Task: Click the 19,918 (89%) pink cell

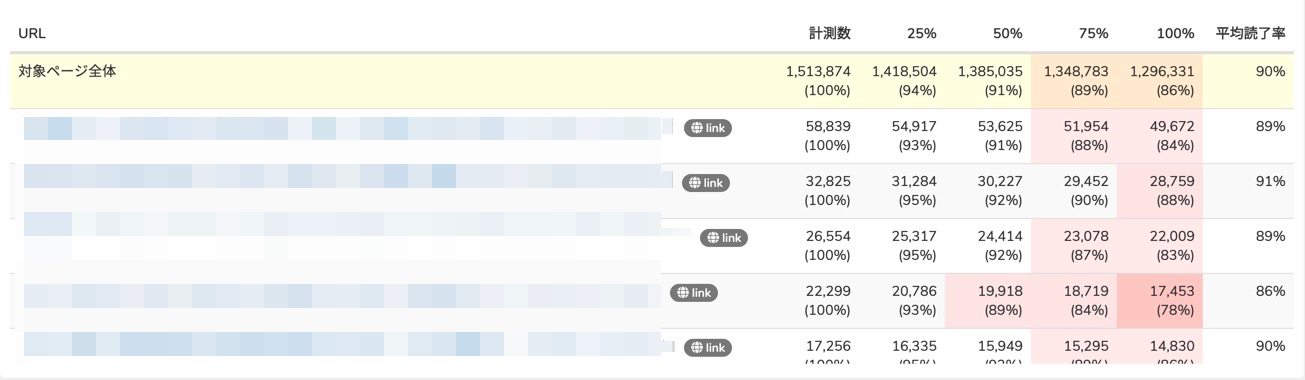Action: click(988, 300)
